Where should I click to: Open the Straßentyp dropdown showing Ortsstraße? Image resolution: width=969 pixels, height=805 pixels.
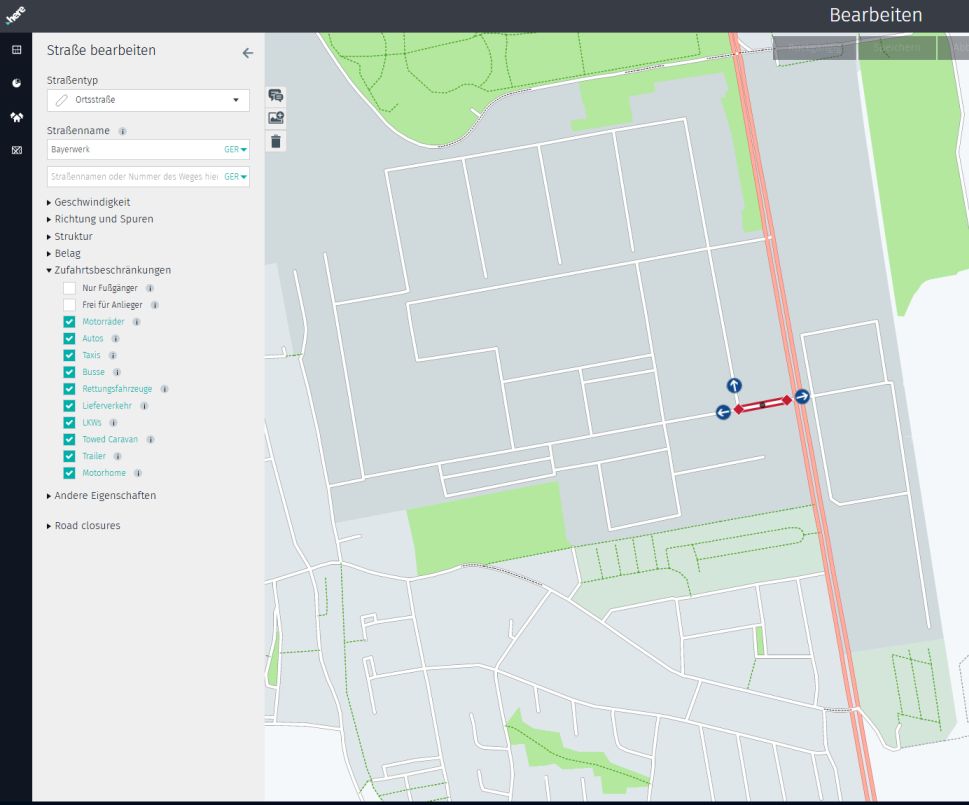tap(148, 100)
